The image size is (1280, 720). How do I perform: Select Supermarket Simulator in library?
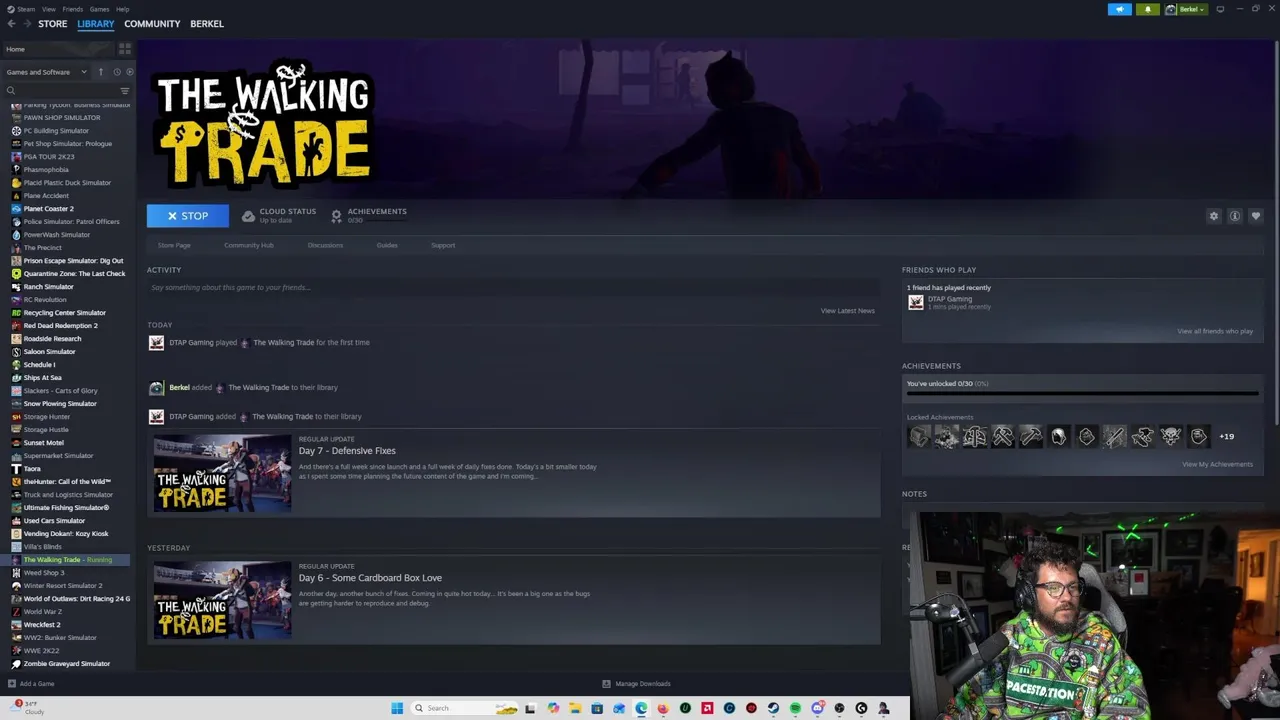(58, 456)
